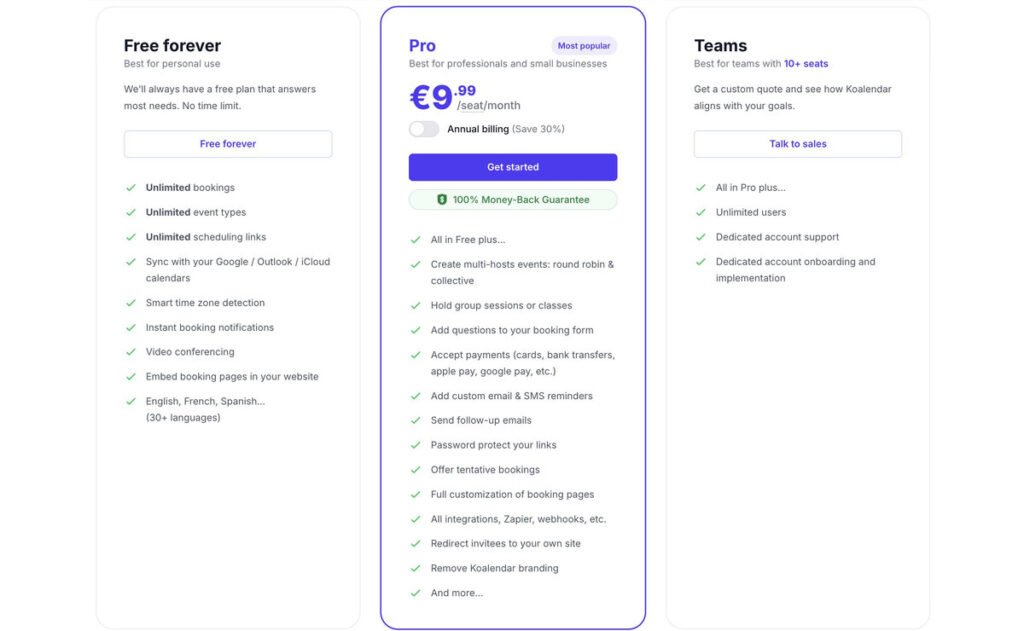This screenshot has height=631, width=1024.
Task: Click checkmark beside All in Free plus
Action: 416,240
